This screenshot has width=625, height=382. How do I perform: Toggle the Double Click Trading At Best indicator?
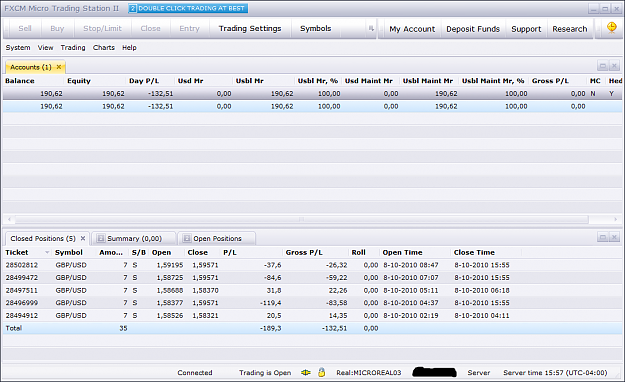point(188,8)
